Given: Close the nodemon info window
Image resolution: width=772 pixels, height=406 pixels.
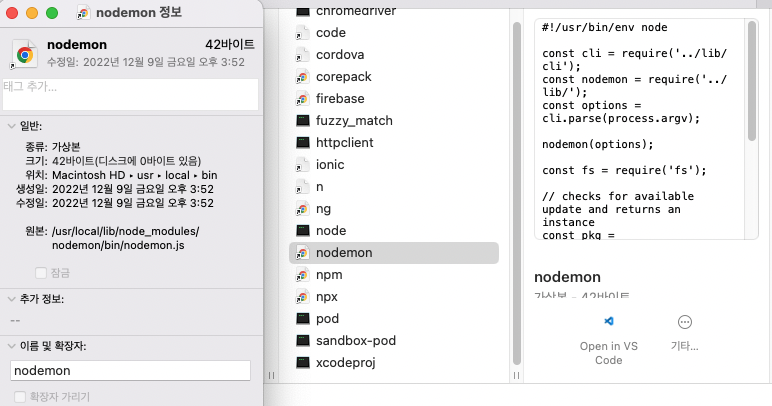Looking at the screenshot, I should [12, 13].
